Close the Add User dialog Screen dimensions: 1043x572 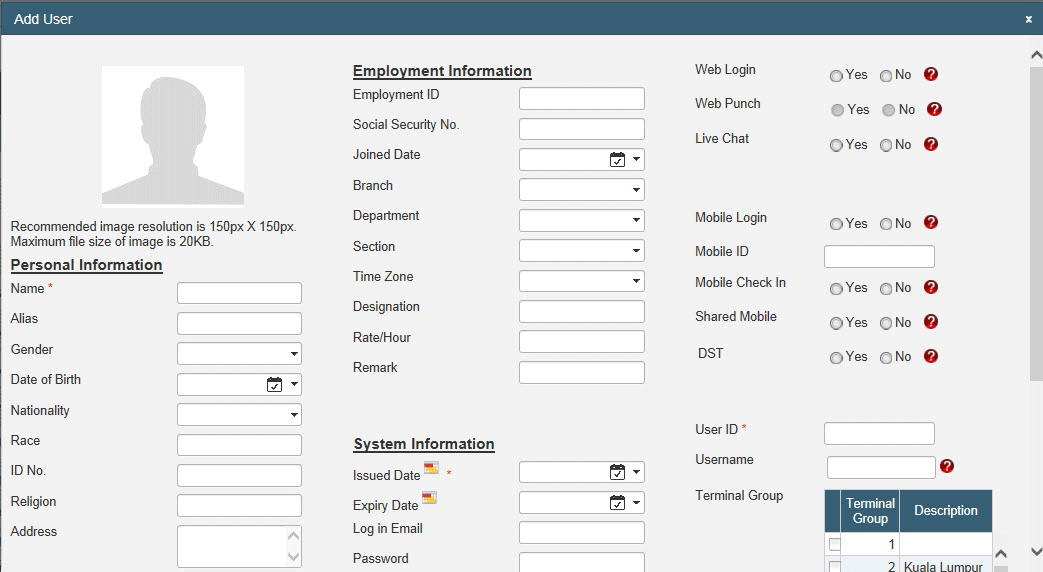click(1028, 19)
